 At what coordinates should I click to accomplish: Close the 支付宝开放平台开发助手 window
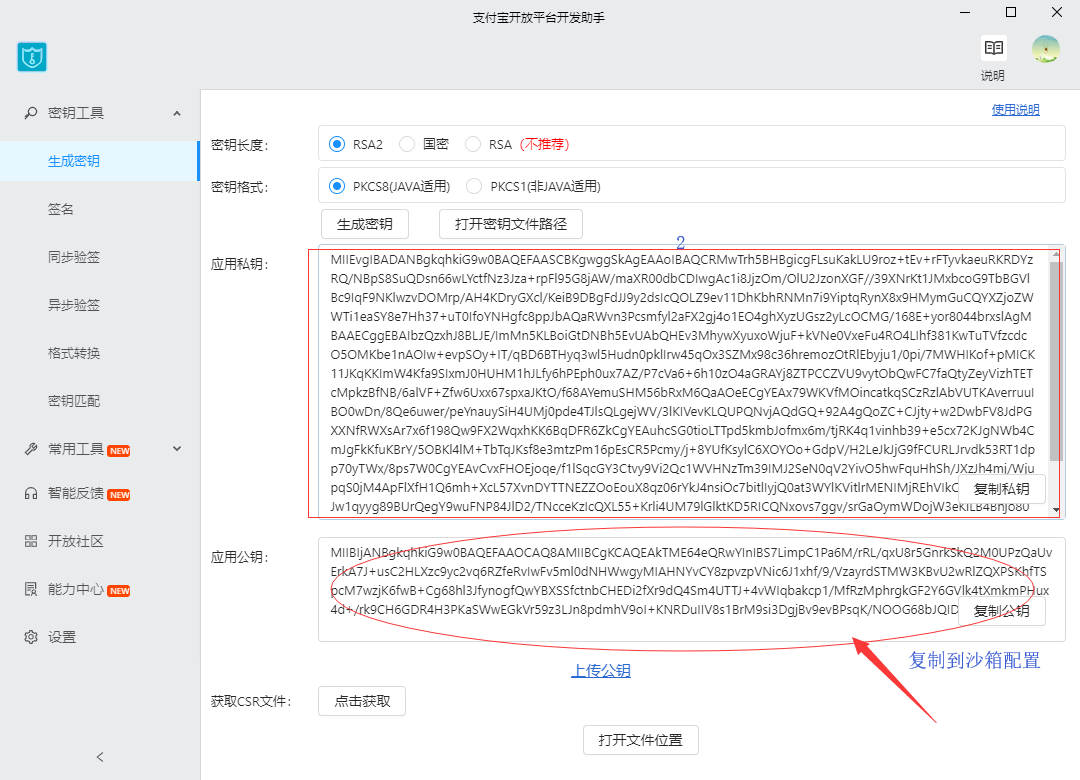1057,12
